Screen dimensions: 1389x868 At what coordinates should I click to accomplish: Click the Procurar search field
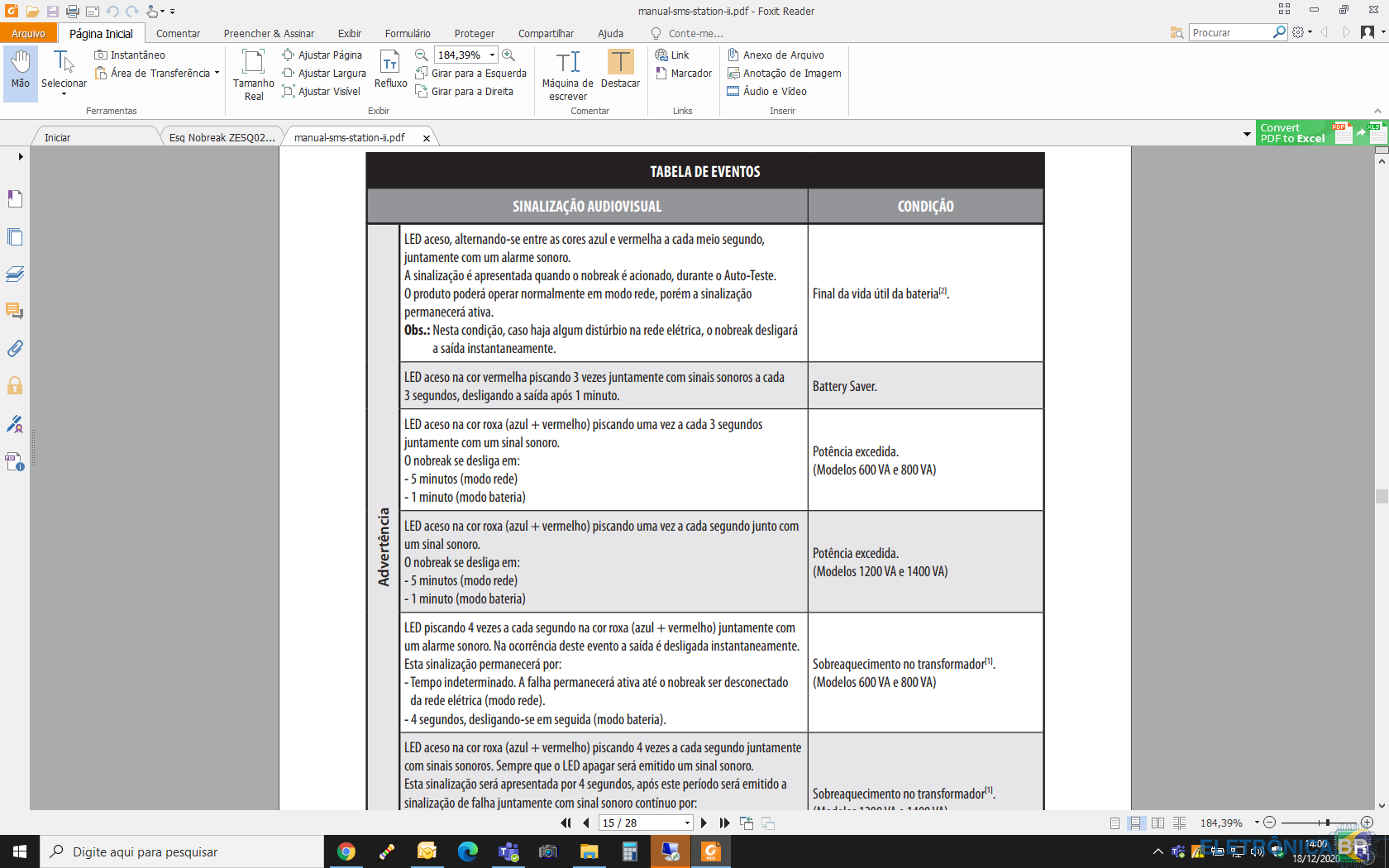[x=1230, y=32]
